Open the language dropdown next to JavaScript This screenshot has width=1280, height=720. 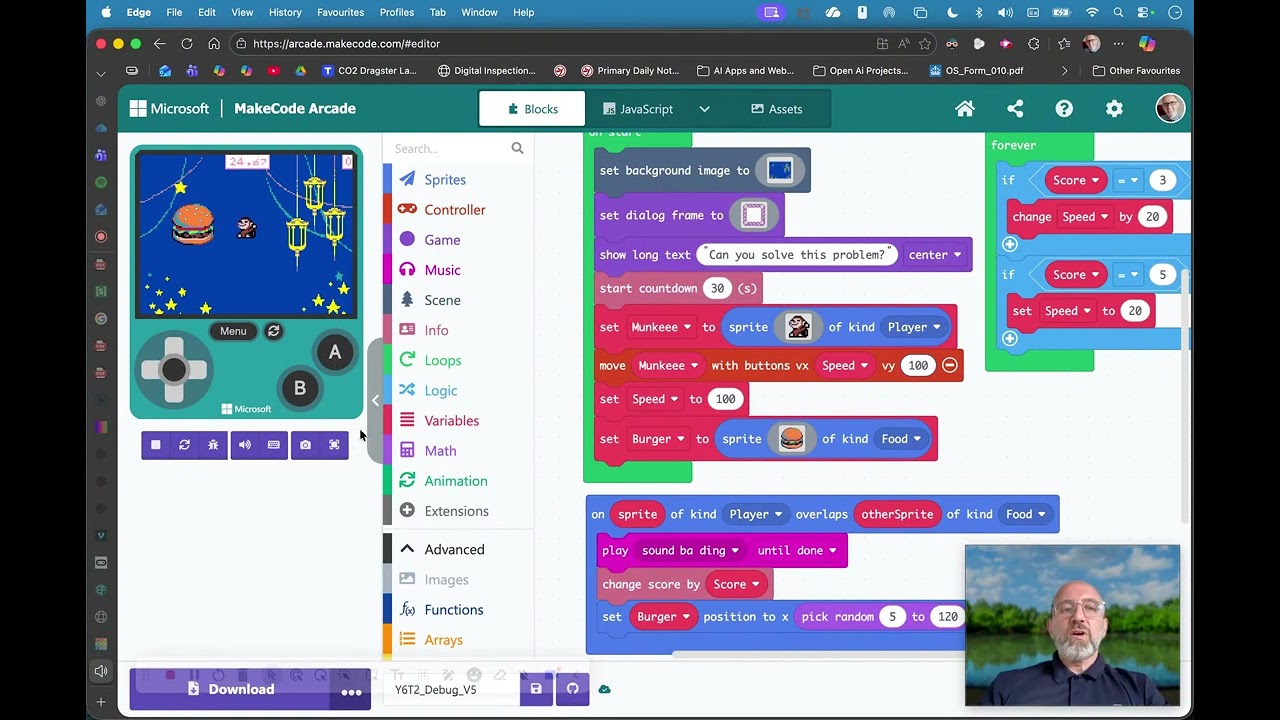point(704,109)
